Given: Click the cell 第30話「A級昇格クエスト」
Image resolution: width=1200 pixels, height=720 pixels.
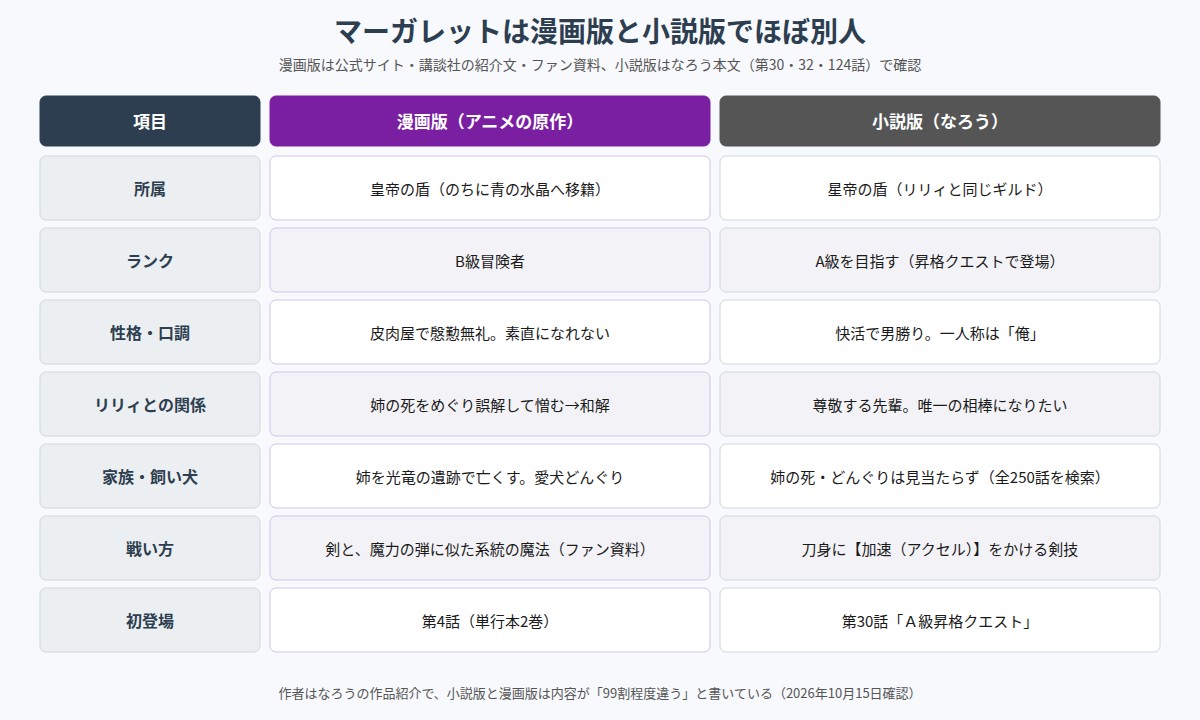Looking at the screenshot, I should click(940, 620).
